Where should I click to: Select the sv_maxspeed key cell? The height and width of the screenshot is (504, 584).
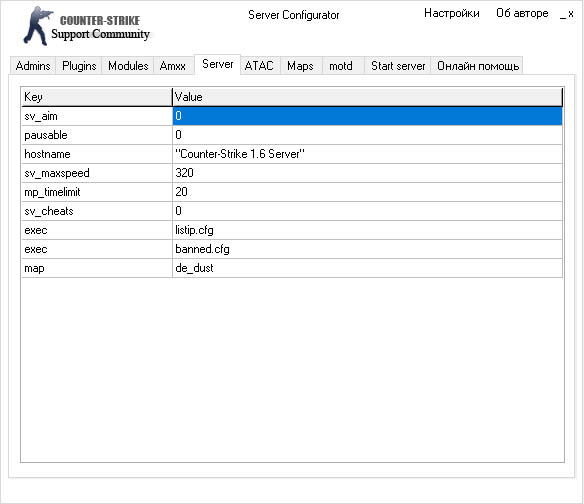tap(97, 173)
